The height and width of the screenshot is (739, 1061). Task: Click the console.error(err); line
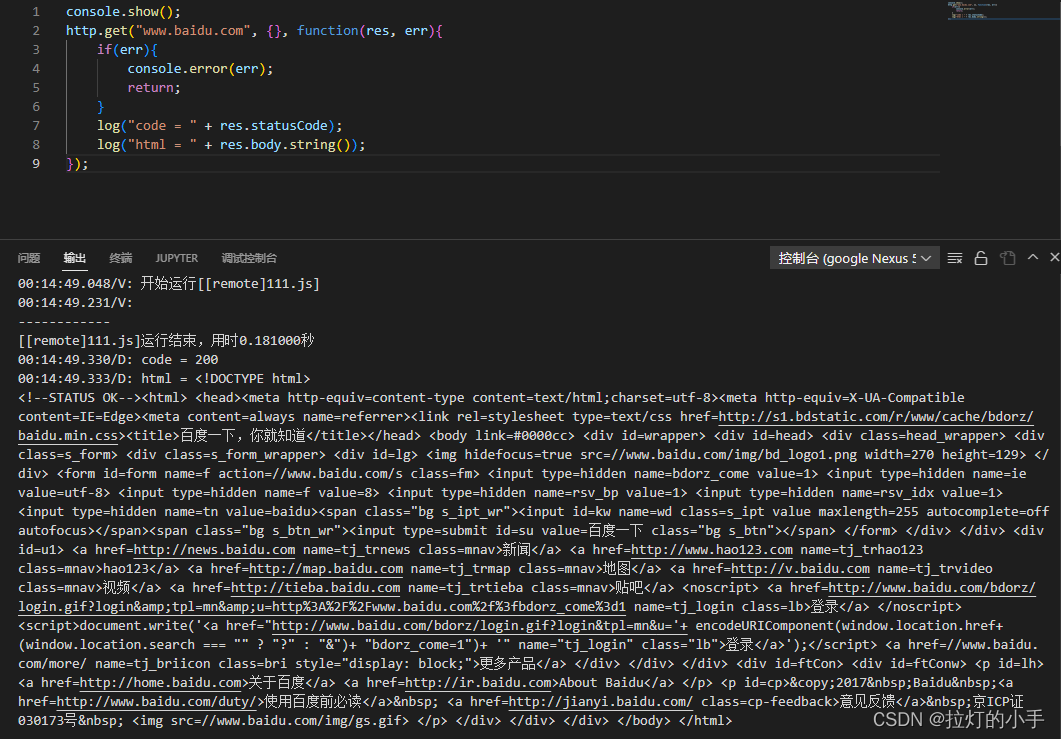(x=200, y=68)
